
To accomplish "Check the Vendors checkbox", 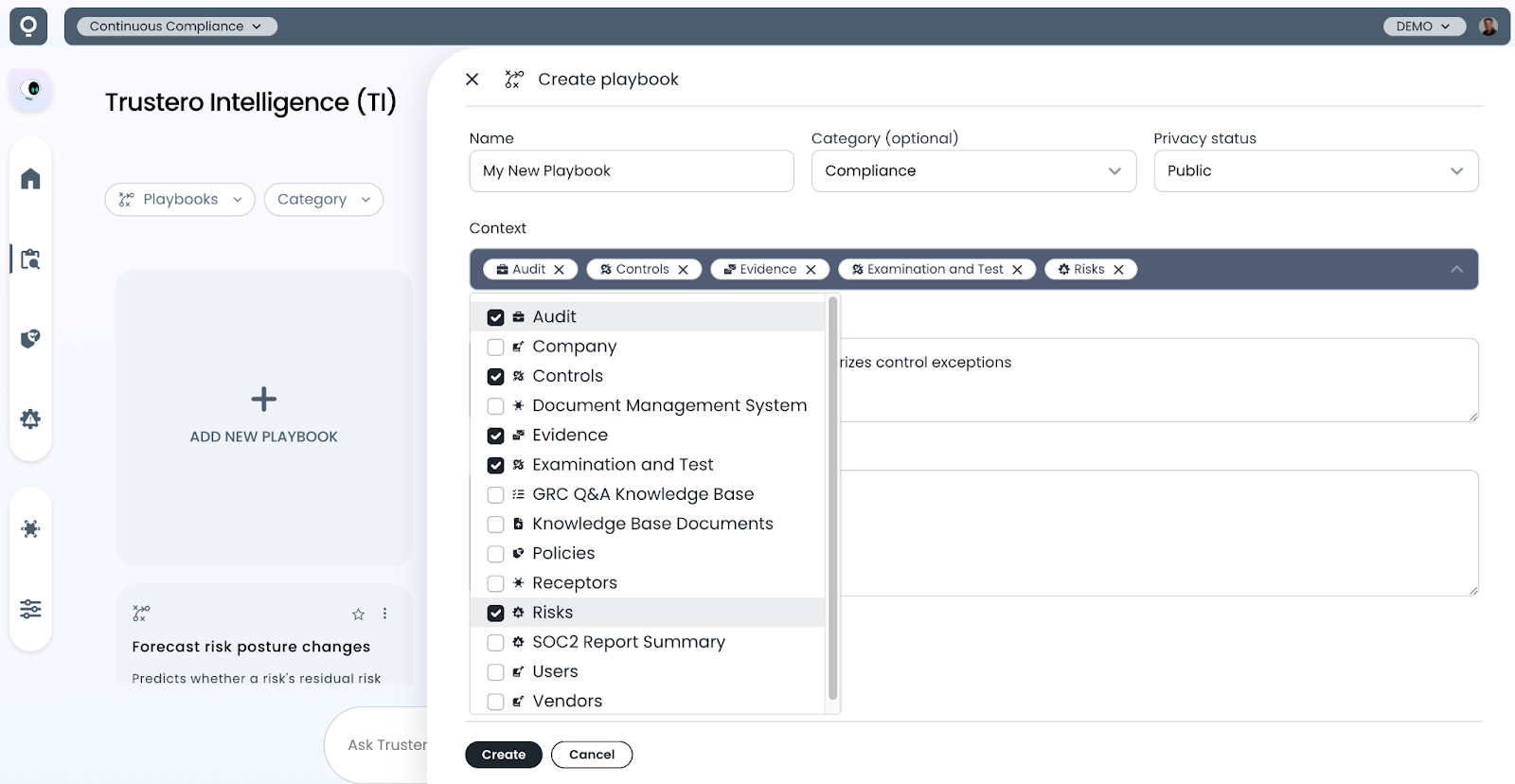I will [x=495, y=702].
